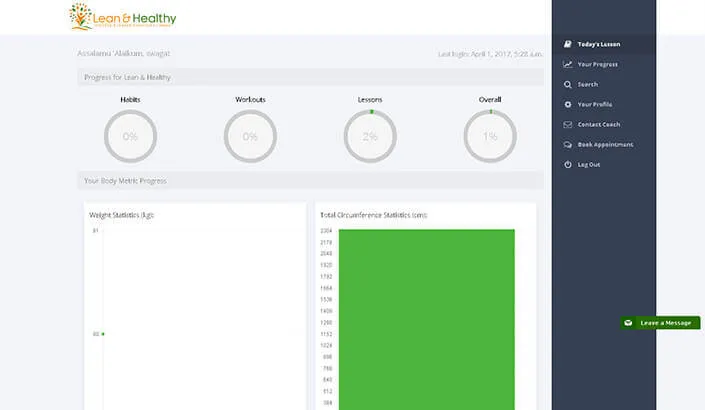This screenshot has height=410, width=705.
Task: Open Today's Lesson in sidebar
Action: click(604, 44)
